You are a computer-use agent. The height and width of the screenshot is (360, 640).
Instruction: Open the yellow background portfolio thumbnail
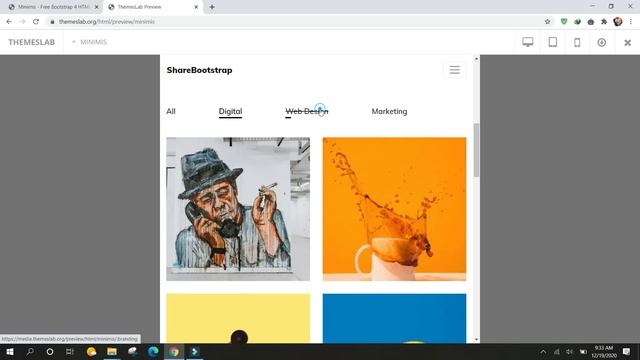(x=238, y=318)
